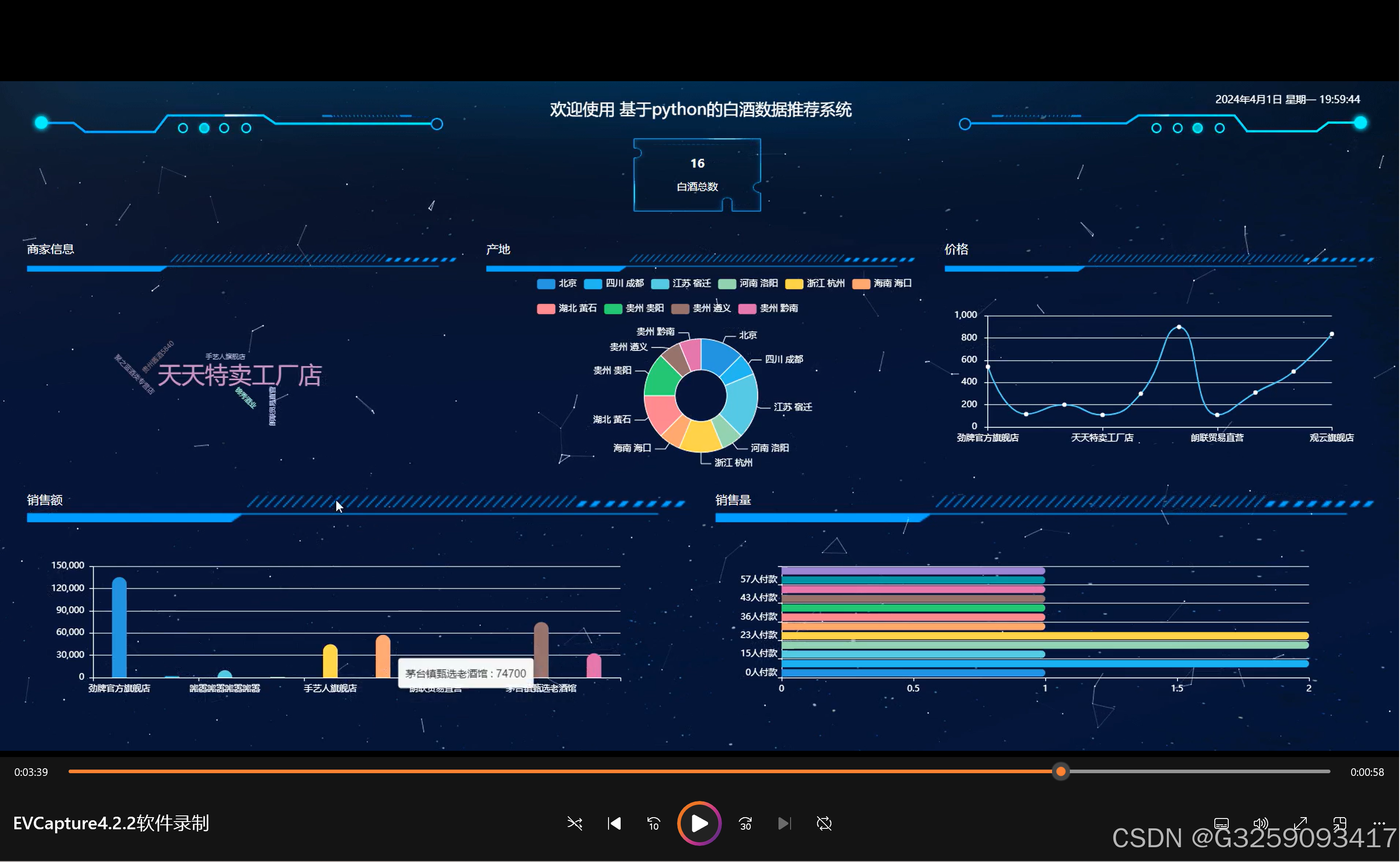The height and width of the screenshot is (862, 1400).
Task: Click 天天特卖工厂店 in the word cloud
Action: (x=239, y=376)
